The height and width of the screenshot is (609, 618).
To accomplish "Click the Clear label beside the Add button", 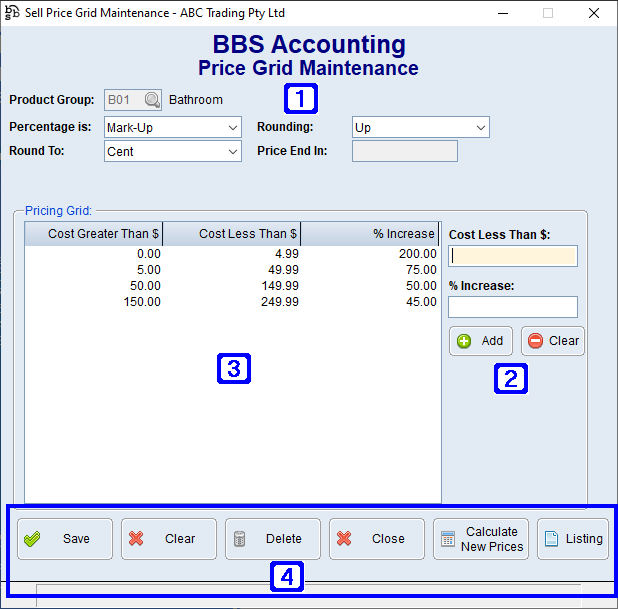I will tap(564, 341).
